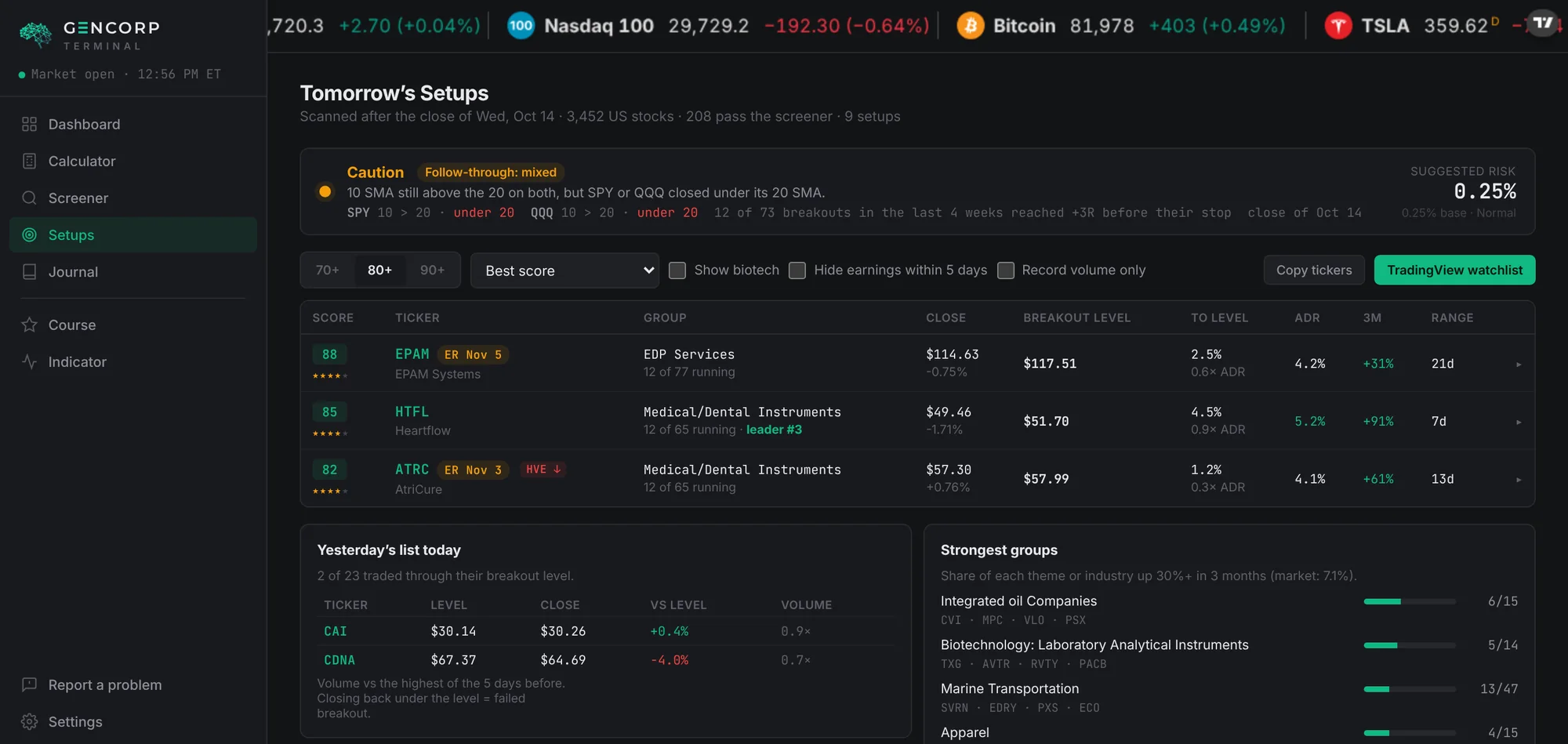Tick Hide earnings within 5 days
1568x744 pixels.
(x=797, y=270)
